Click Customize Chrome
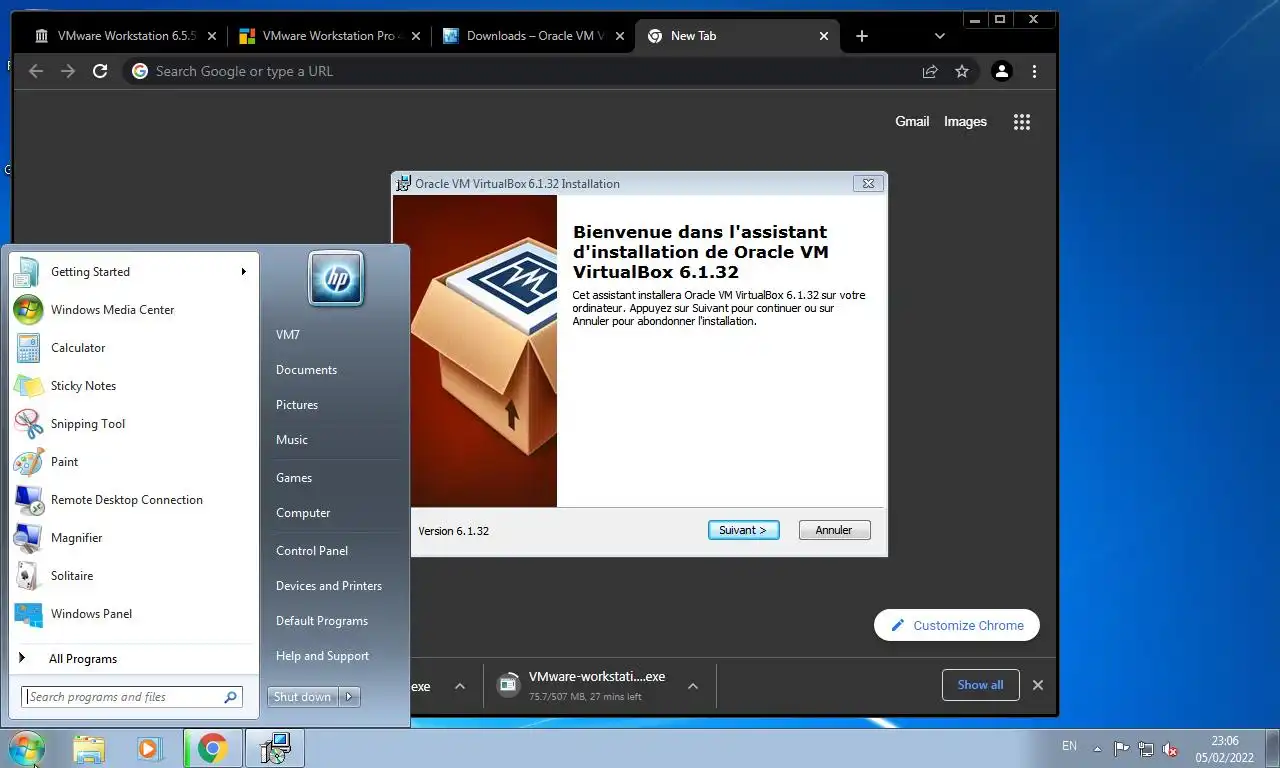Image resolution: width=1280 pixels, height=768 pixels. (957, 625)
